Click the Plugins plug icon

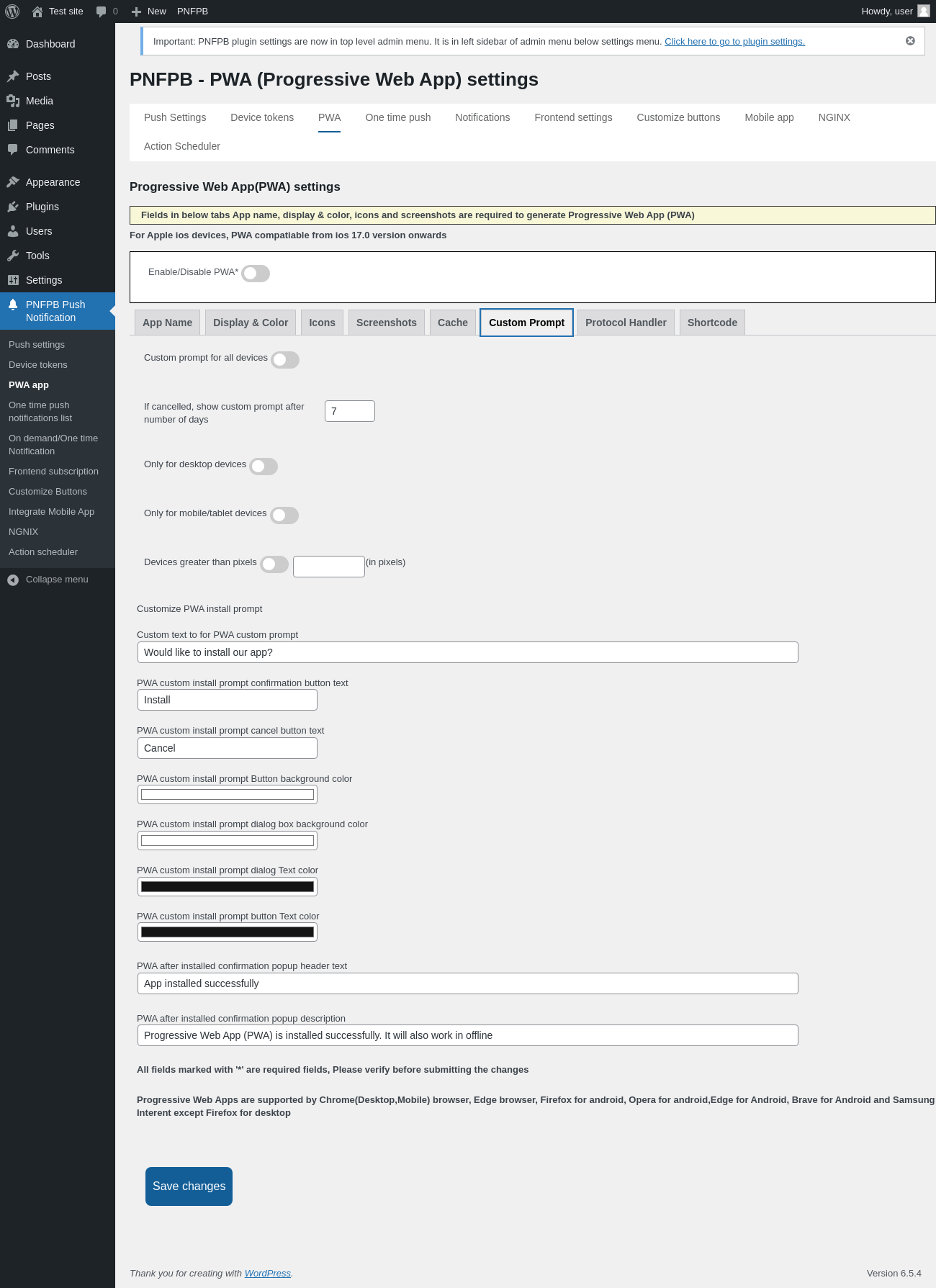[x=13, y=207]
